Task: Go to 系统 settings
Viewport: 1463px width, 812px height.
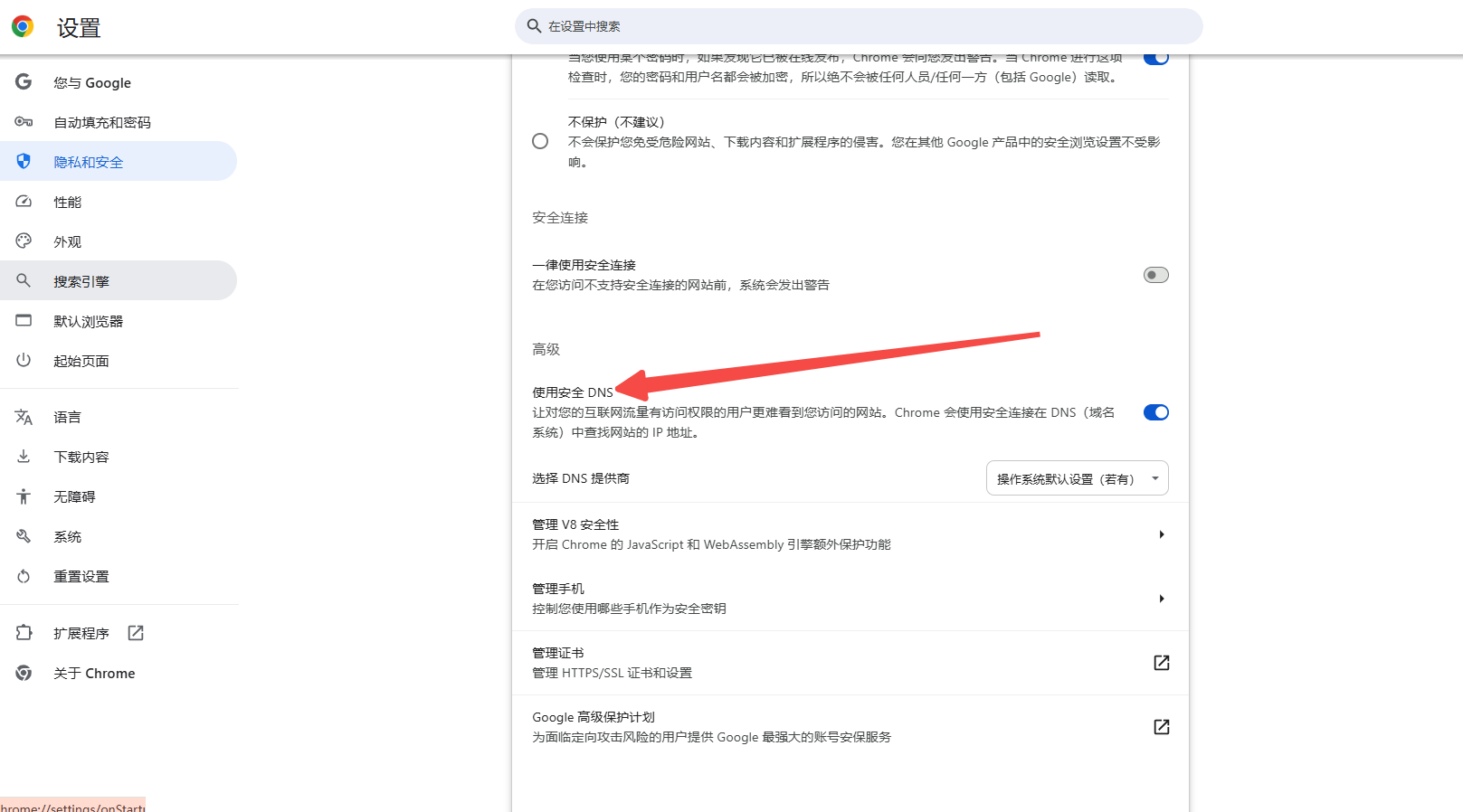Action: [119, 536]
